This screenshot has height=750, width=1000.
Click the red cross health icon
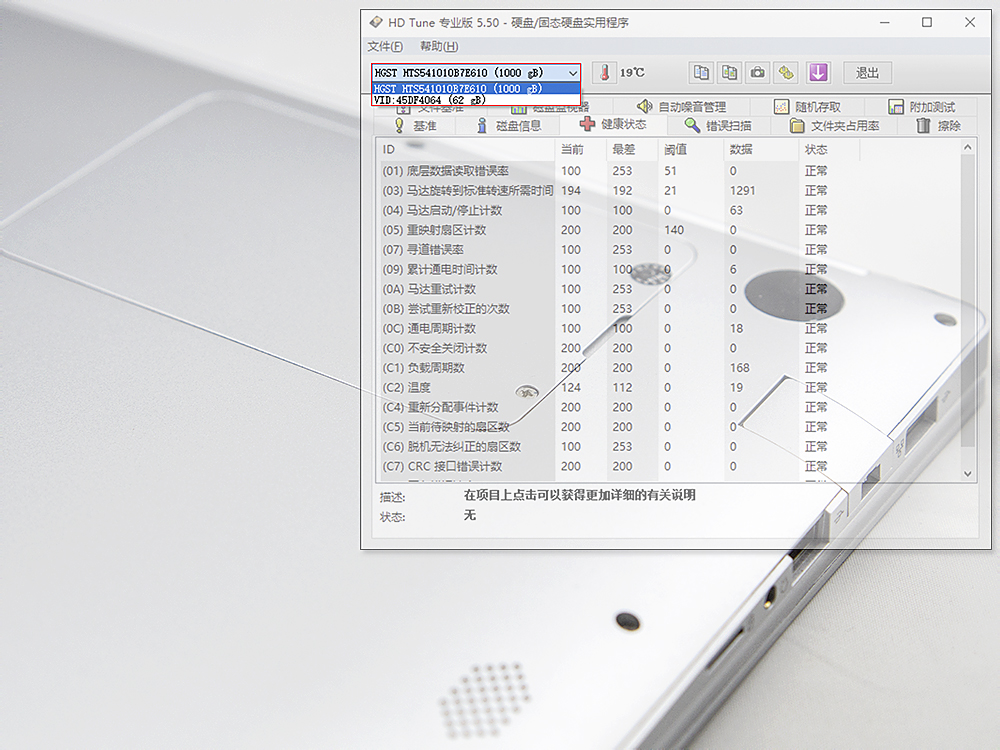(587, 124)
